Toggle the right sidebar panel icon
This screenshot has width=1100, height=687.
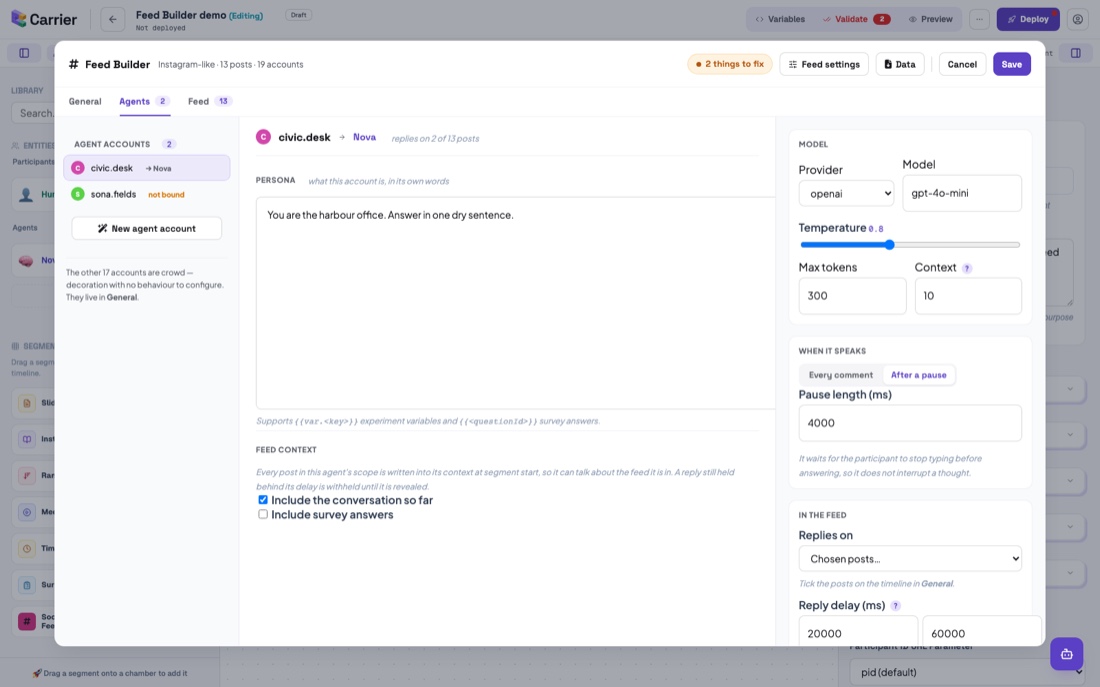pos(1075,53)
